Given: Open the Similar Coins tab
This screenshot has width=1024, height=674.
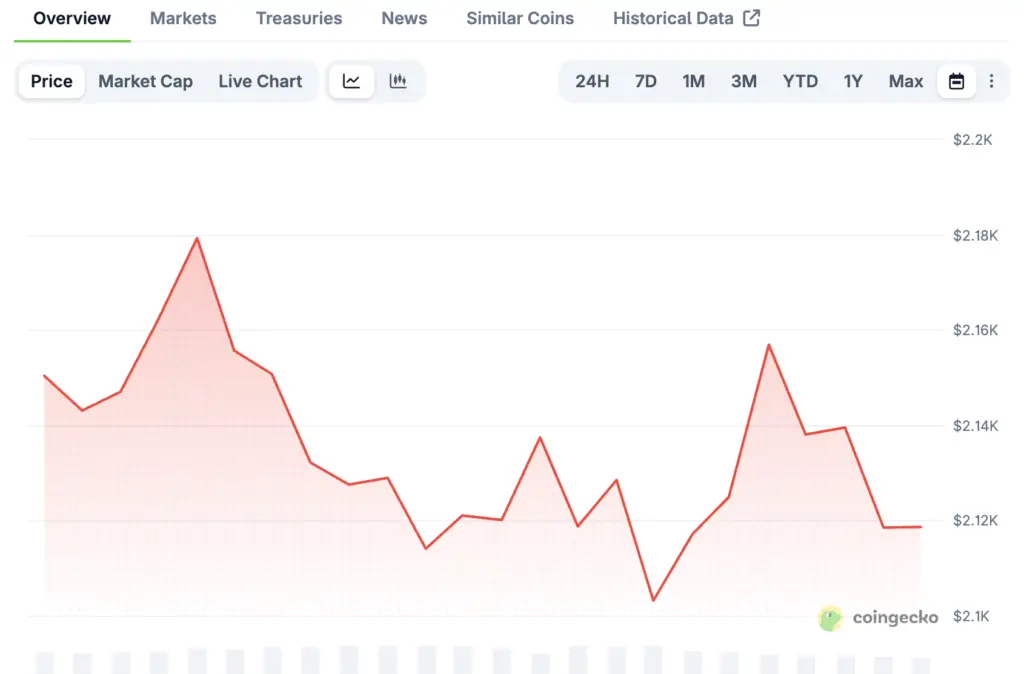Looking at the screenshot, I should 520,18.
